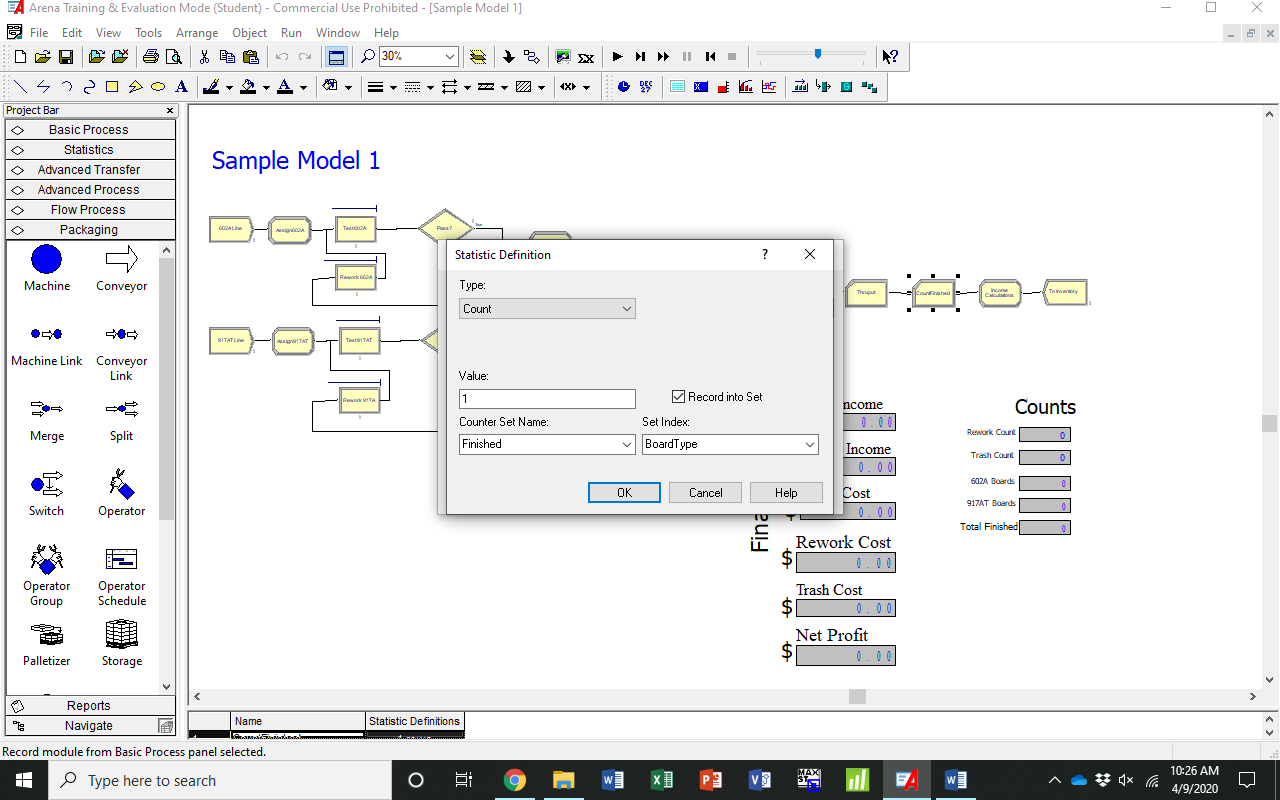Open the Tools menu
The image size is (1280, 800).
click(148, 33)
